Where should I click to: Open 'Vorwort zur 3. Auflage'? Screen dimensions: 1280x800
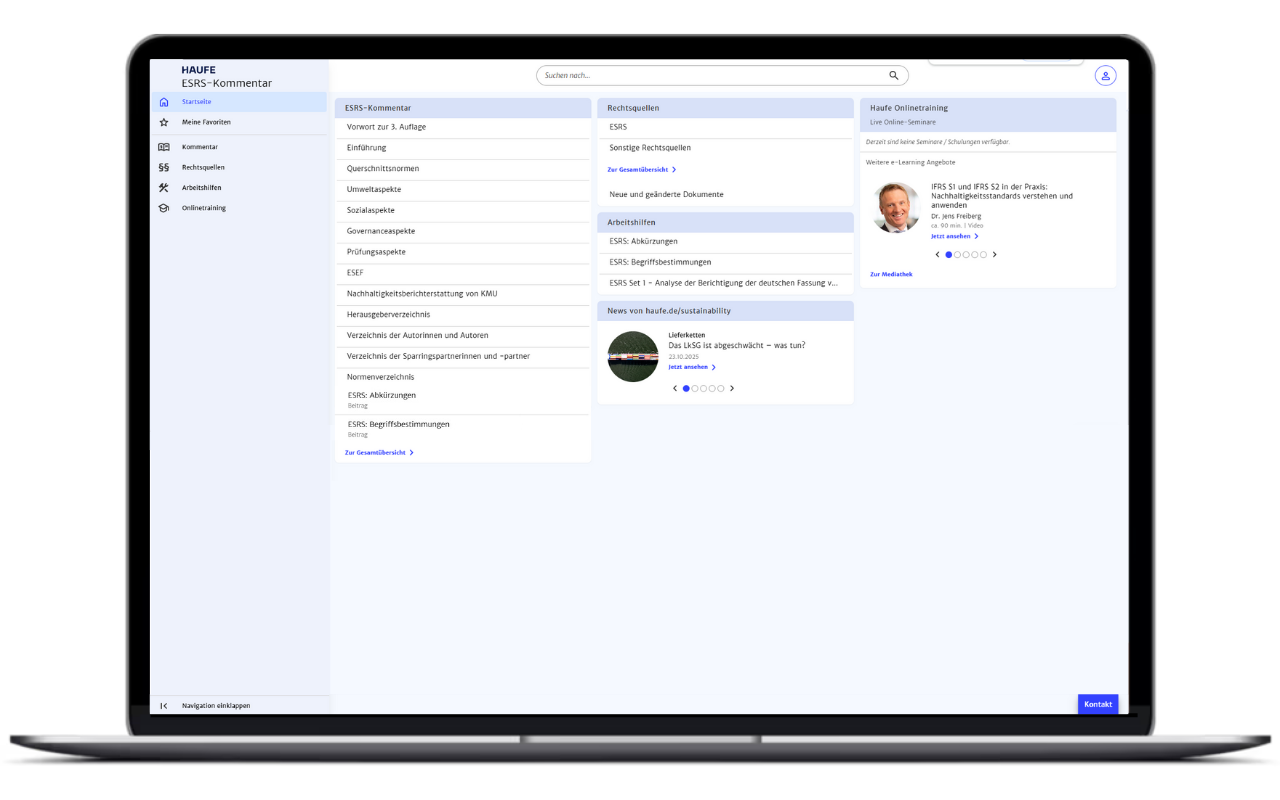tap(463, 127)
